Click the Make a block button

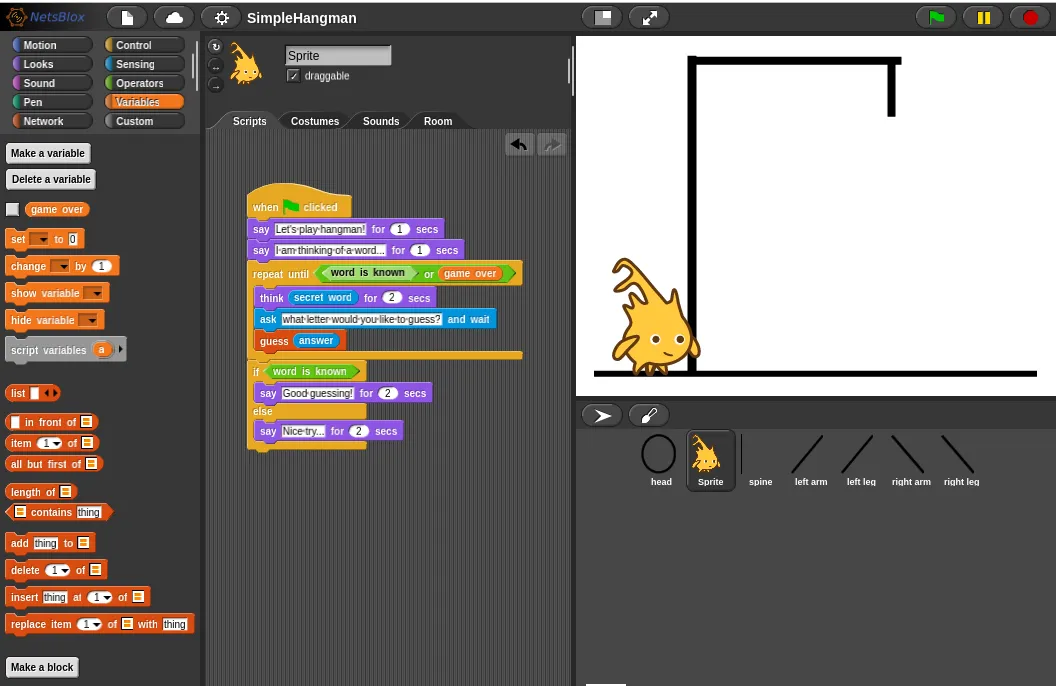pyautogui.click(x=42, y=667)
